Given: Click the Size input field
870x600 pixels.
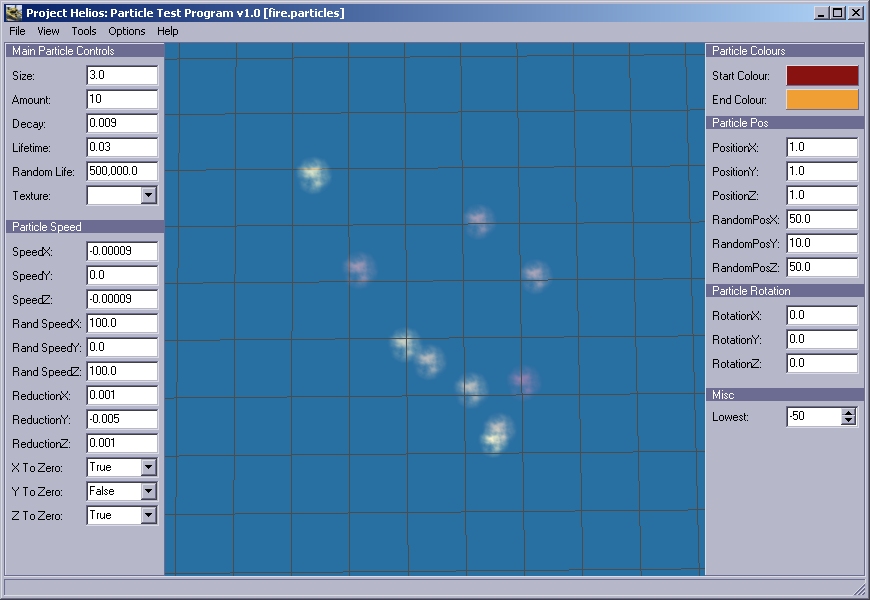Looking at the screenshot, I should 122,76.
